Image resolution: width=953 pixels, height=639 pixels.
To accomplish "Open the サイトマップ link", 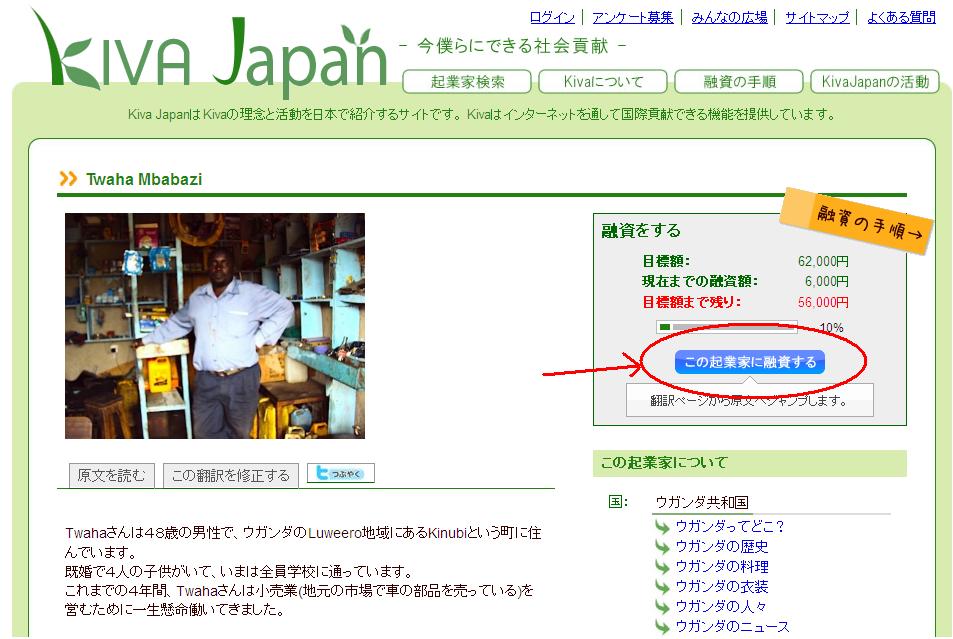I will coord(817,17).
